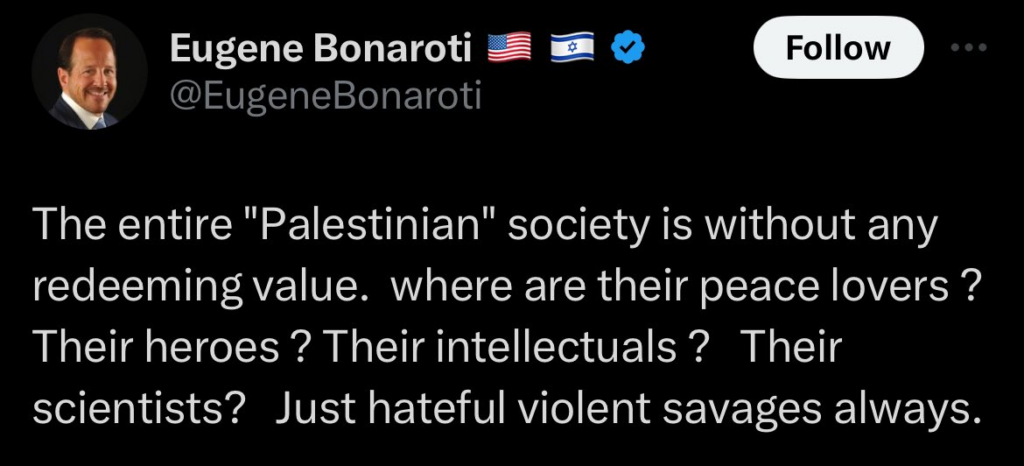Click the display name Eugene Bonaroti

[x=322, y=47]
